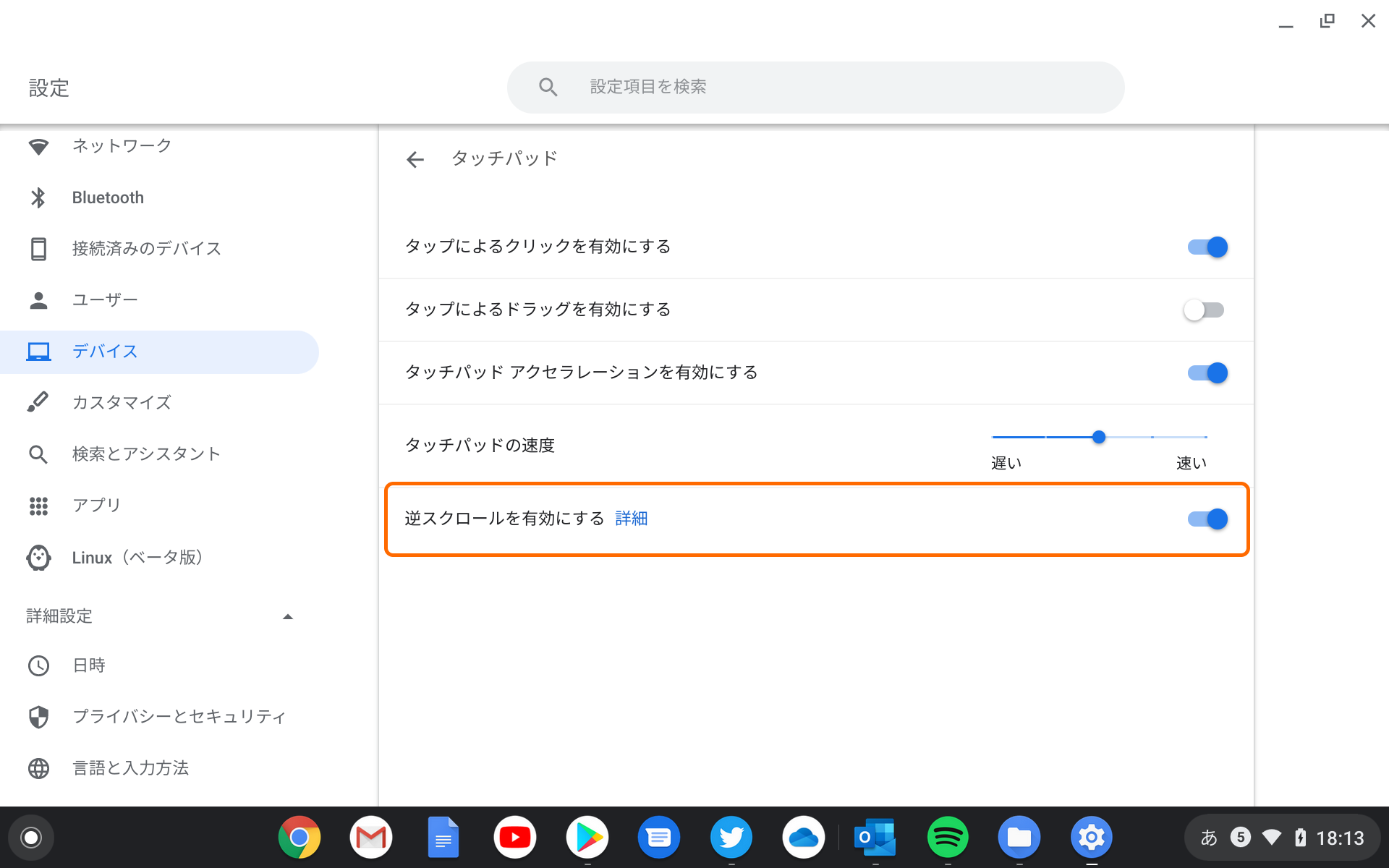Open プライバシーとセキュリティ settings
1389x868 pixels.
pos(178,715)
